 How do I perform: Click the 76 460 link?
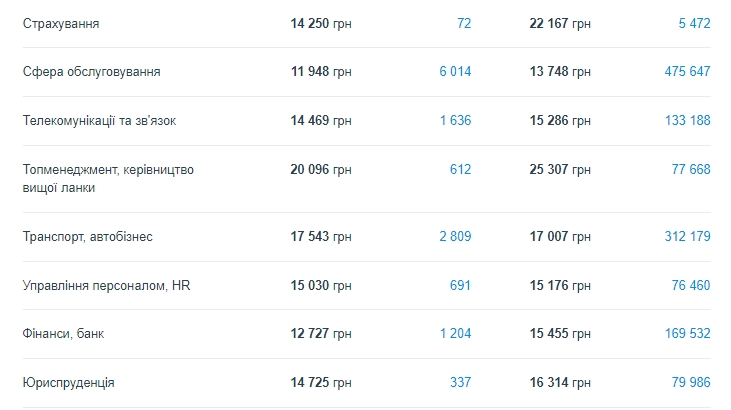click(691, 286)
